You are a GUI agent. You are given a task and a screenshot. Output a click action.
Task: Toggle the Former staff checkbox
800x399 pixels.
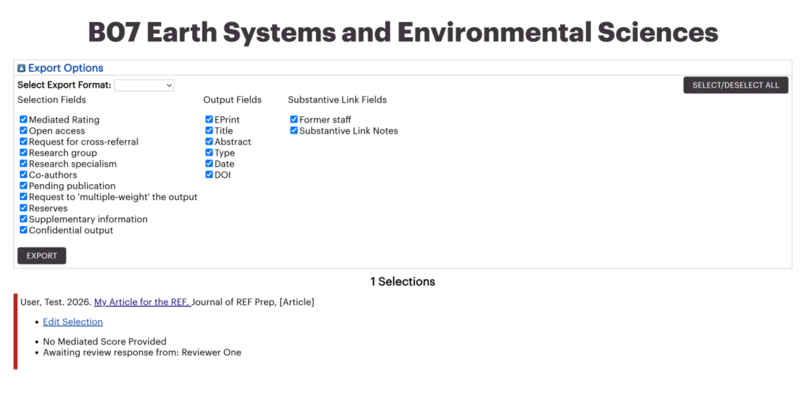[x=294, y=119]
